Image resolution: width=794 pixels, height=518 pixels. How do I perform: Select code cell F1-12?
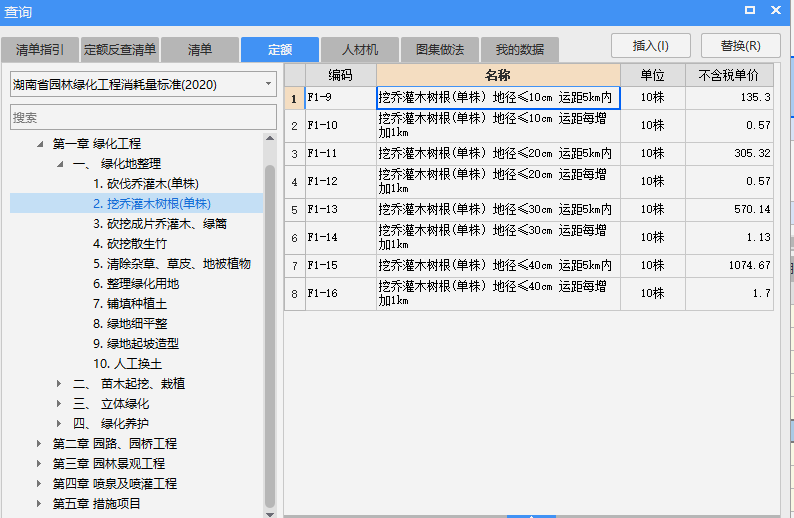(x=341, y=182)
